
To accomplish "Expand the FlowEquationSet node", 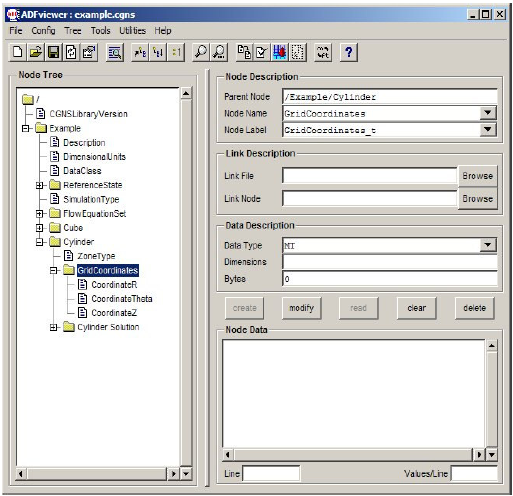I will [x=39, y=214].
